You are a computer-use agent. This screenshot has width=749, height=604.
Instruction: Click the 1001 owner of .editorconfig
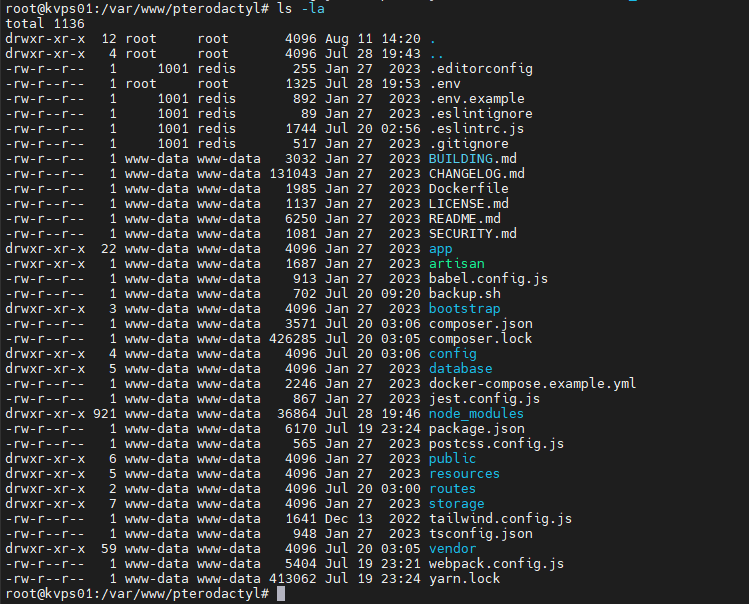173,69
